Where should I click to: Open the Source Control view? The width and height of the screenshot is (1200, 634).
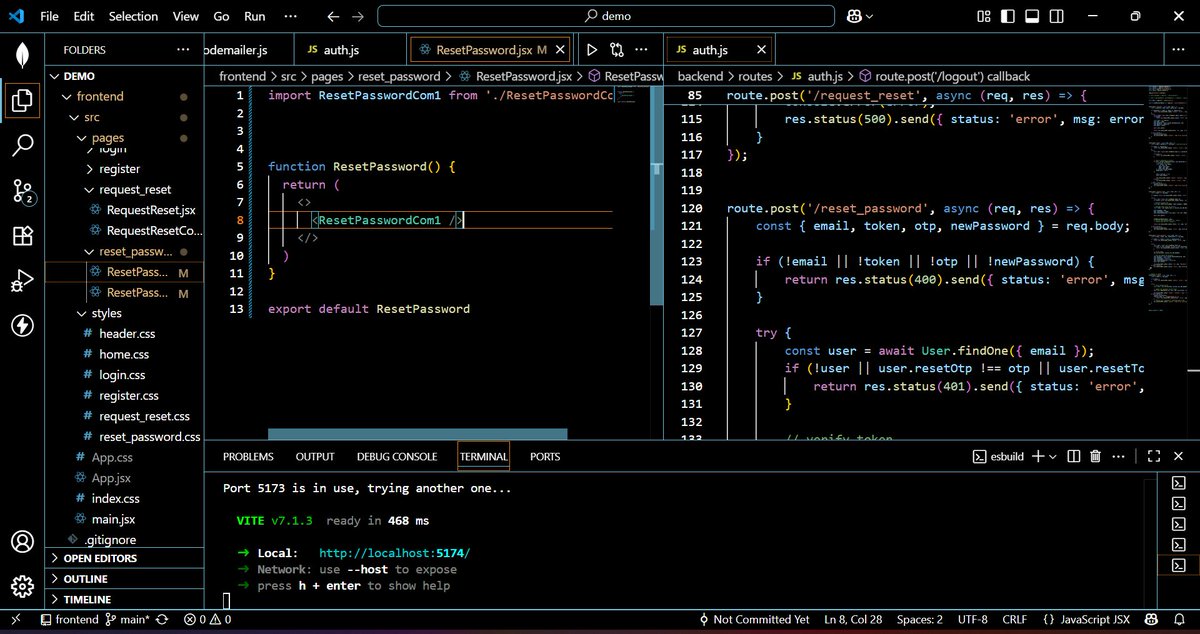(22, 190)
